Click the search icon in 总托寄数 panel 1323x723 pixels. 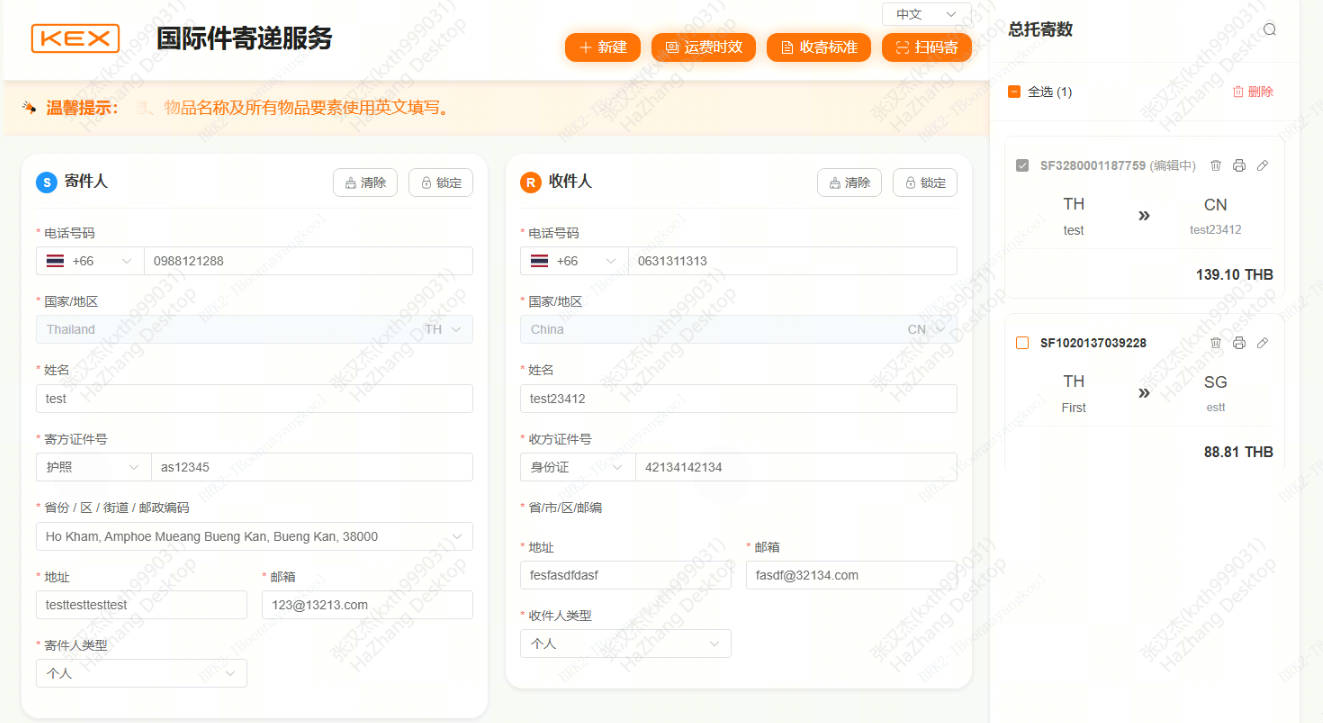pyautogui.click(x=1270, y=30)
